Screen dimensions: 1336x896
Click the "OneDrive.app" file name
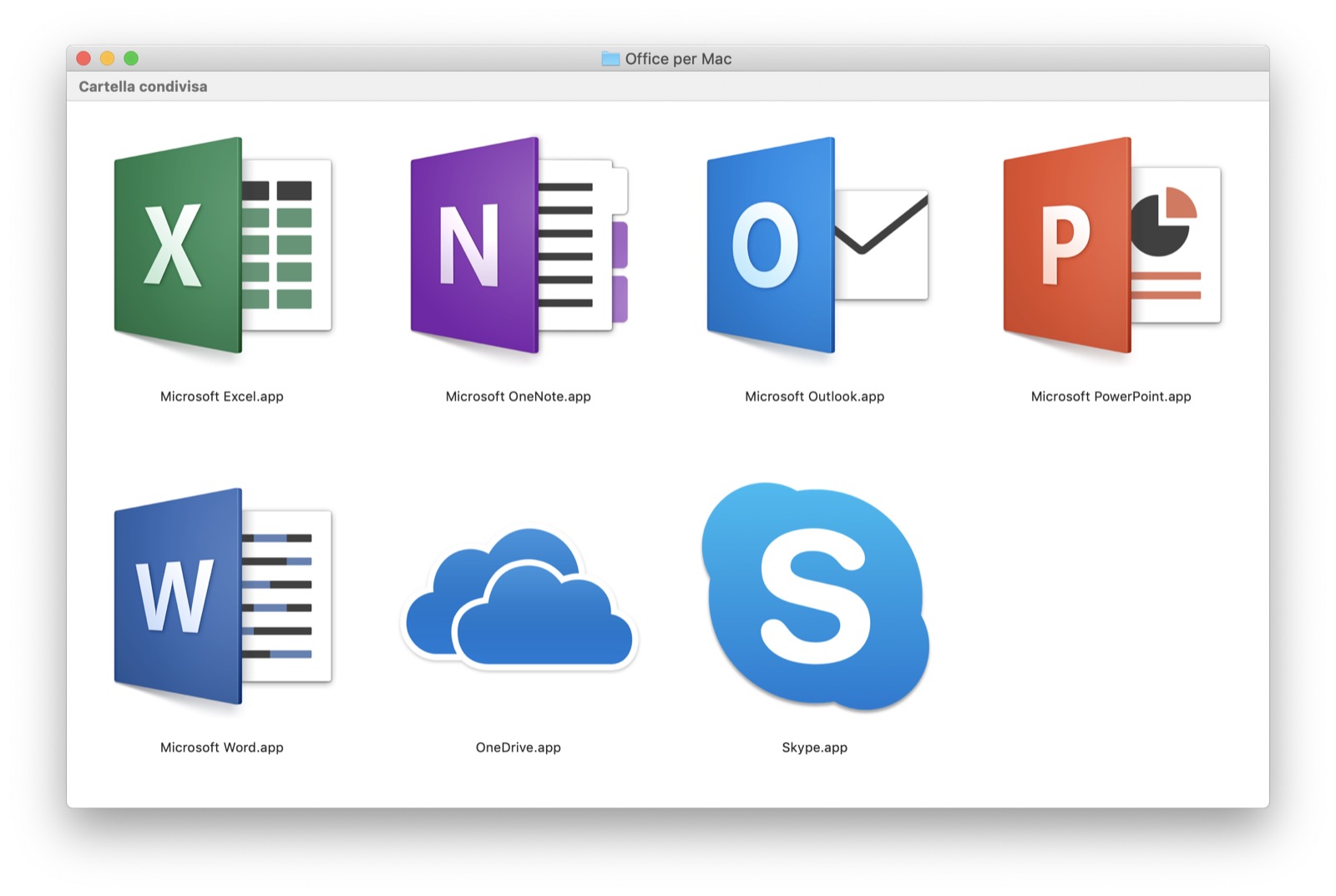(x=519, y=747)
